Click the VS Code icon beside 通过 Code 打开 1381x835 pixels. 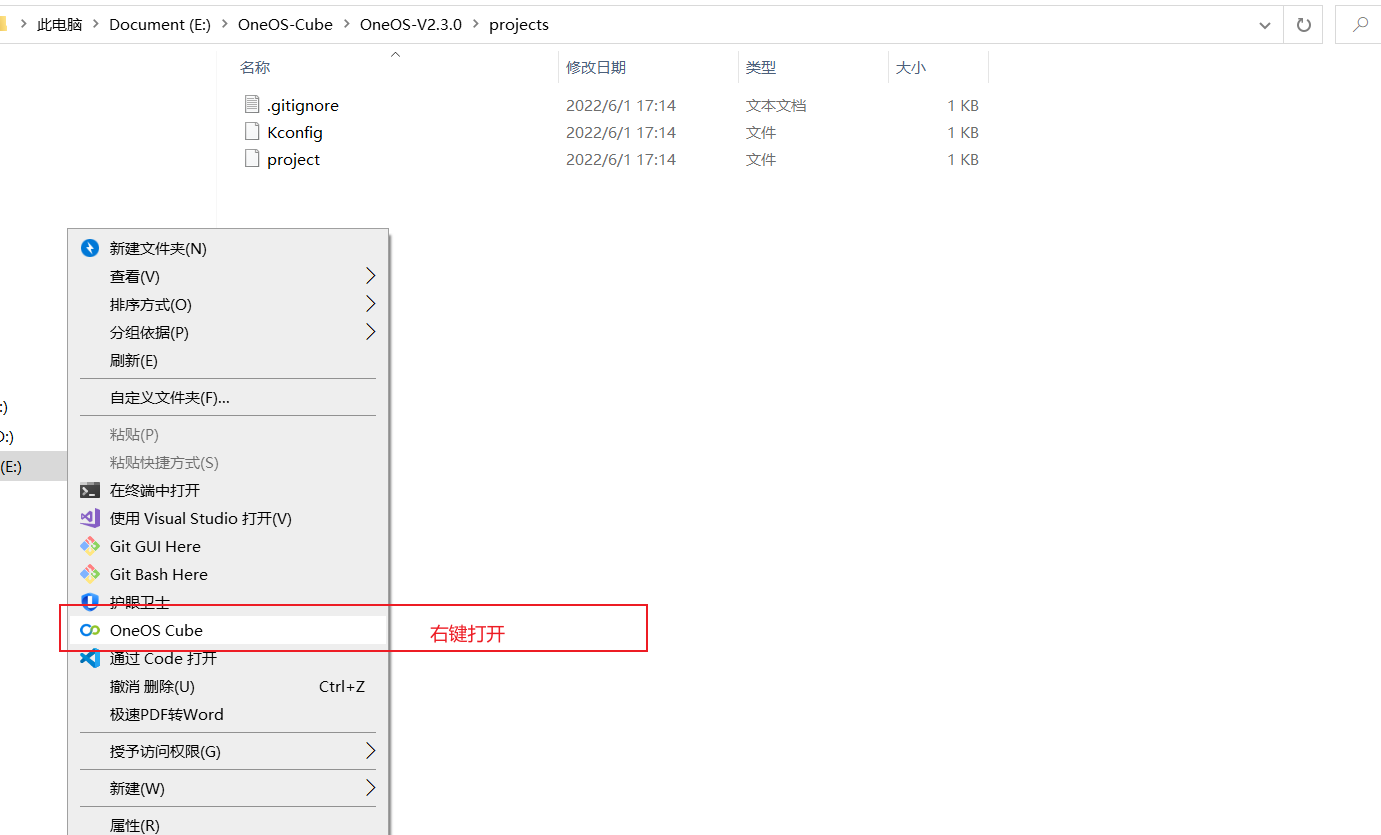[90, 658]
